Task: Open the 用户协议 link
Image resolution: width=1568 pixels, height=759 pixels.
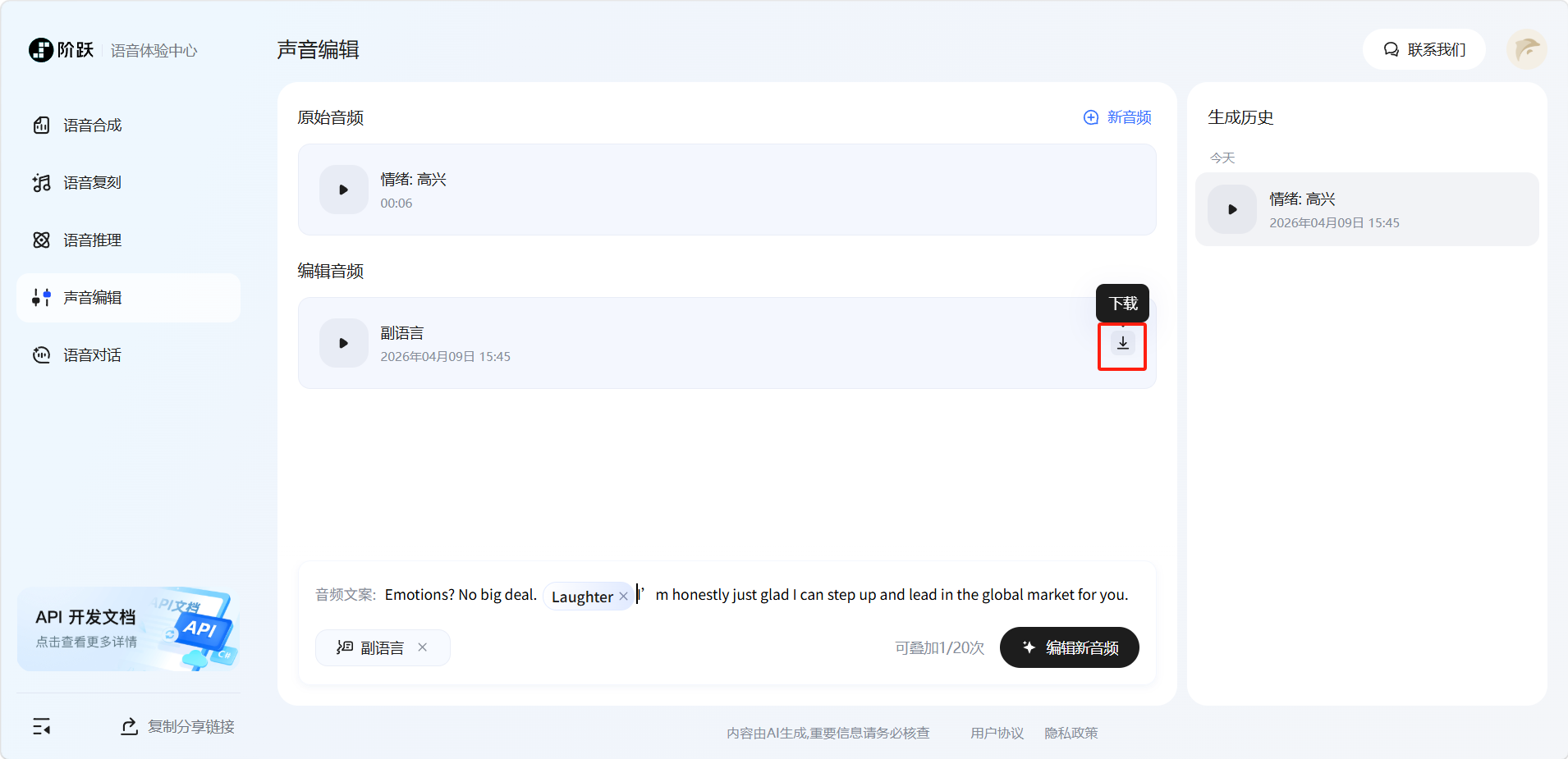Action: pyautogui.click(x=997, y=733)
